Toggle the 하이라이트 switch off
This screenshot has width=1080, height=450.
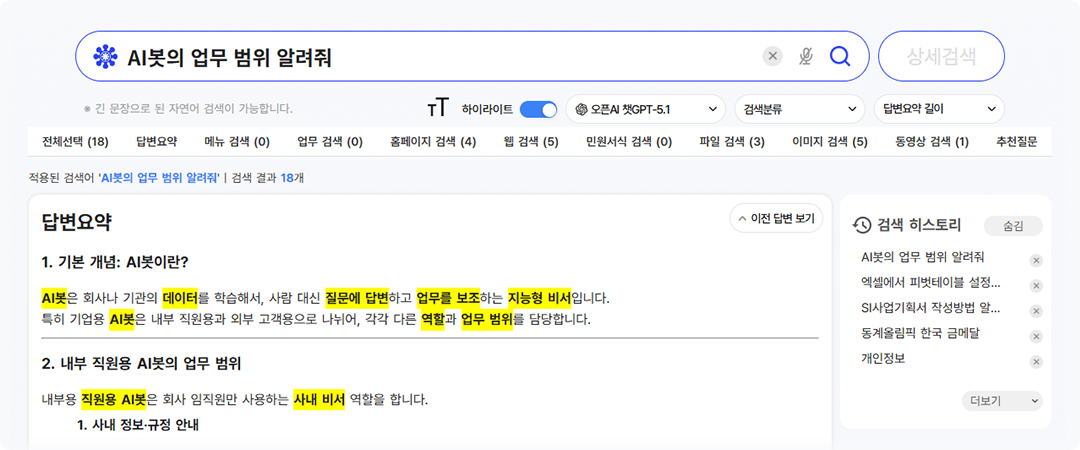pos(538,108)
